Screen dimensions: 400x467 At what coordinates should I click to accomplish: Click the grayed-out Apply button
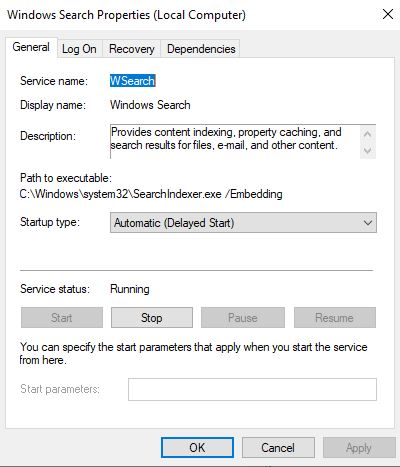tap(359, 448)
